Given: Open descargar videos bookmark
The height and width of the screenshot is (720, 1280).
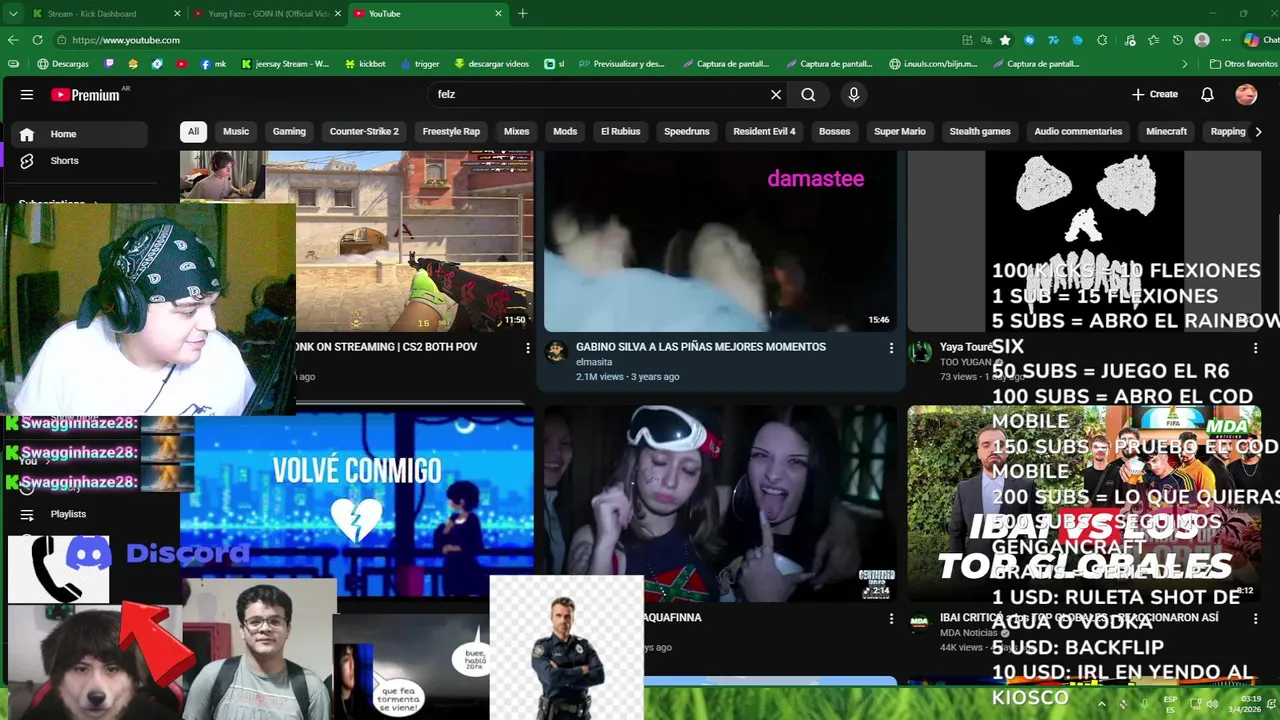Looking at the screenshot, I should pos(491,64).
